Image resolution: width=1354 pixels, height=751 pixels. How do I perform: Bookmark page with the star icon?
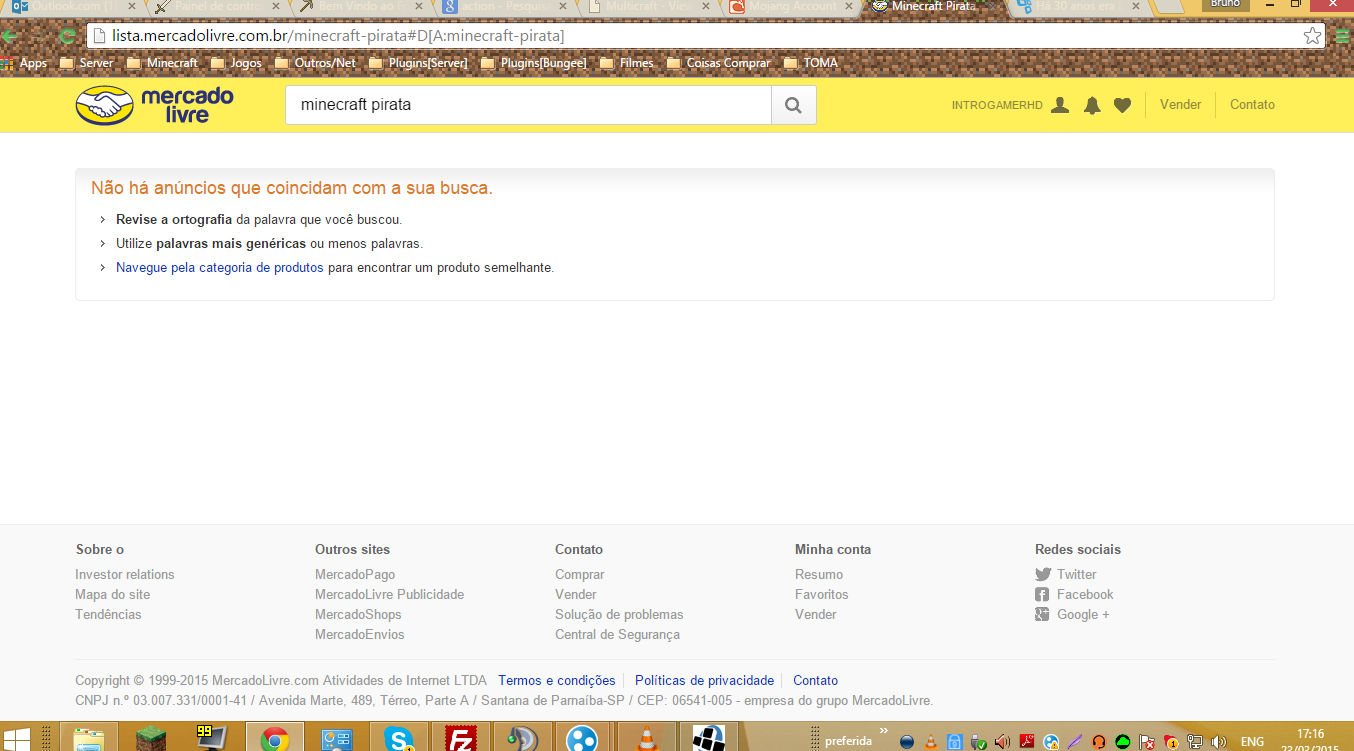(x=1312, y=36)
